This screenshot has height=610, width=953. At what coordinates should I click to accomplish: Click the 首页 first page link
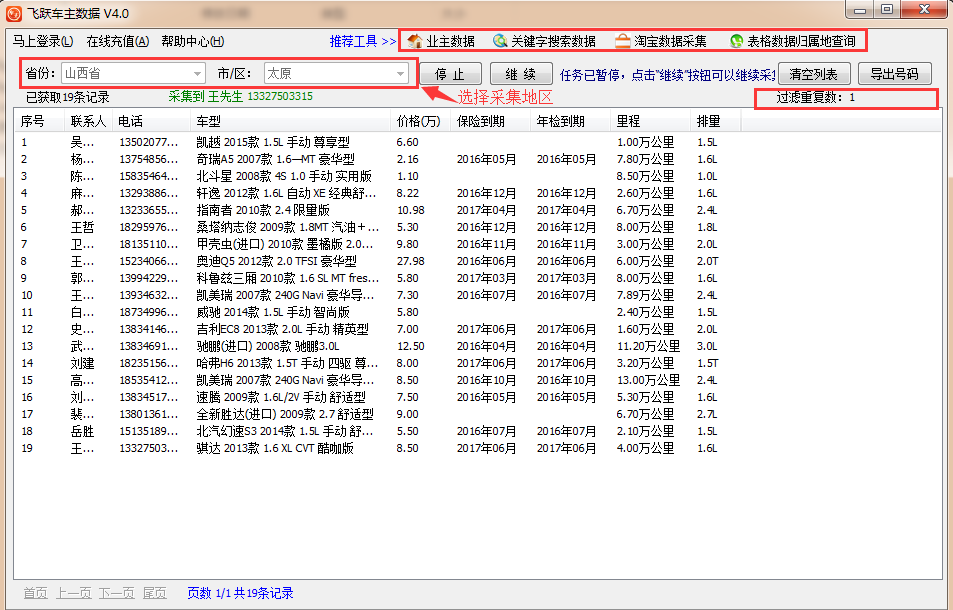pos(35,593)
